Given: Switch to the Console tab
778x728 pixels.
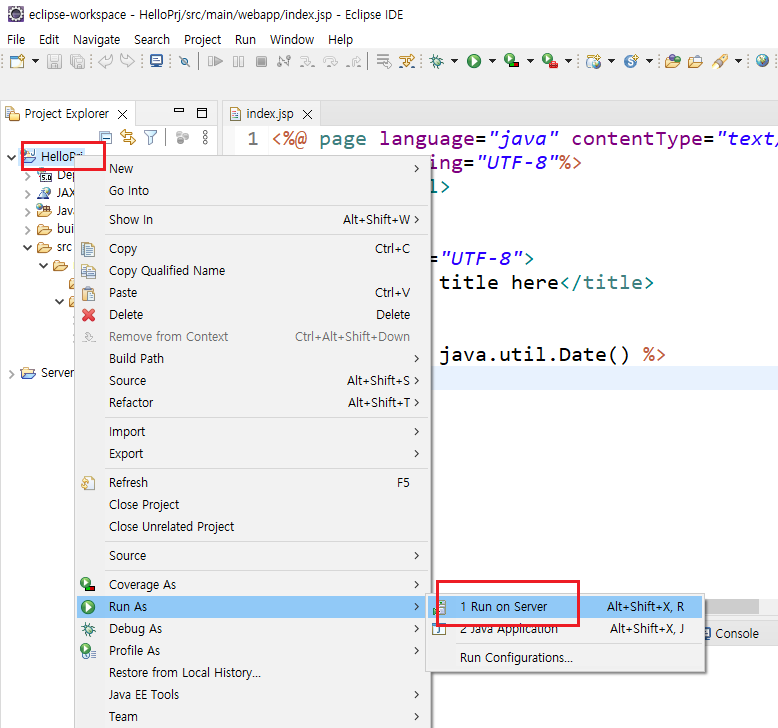Looking at the screenshot, I should click(x=736, y=633).
